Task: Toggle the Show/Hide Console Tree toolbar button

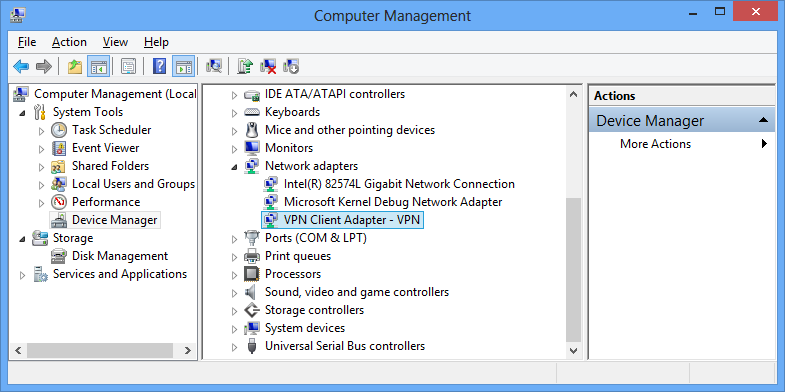Action: click(x=98, y=66)
